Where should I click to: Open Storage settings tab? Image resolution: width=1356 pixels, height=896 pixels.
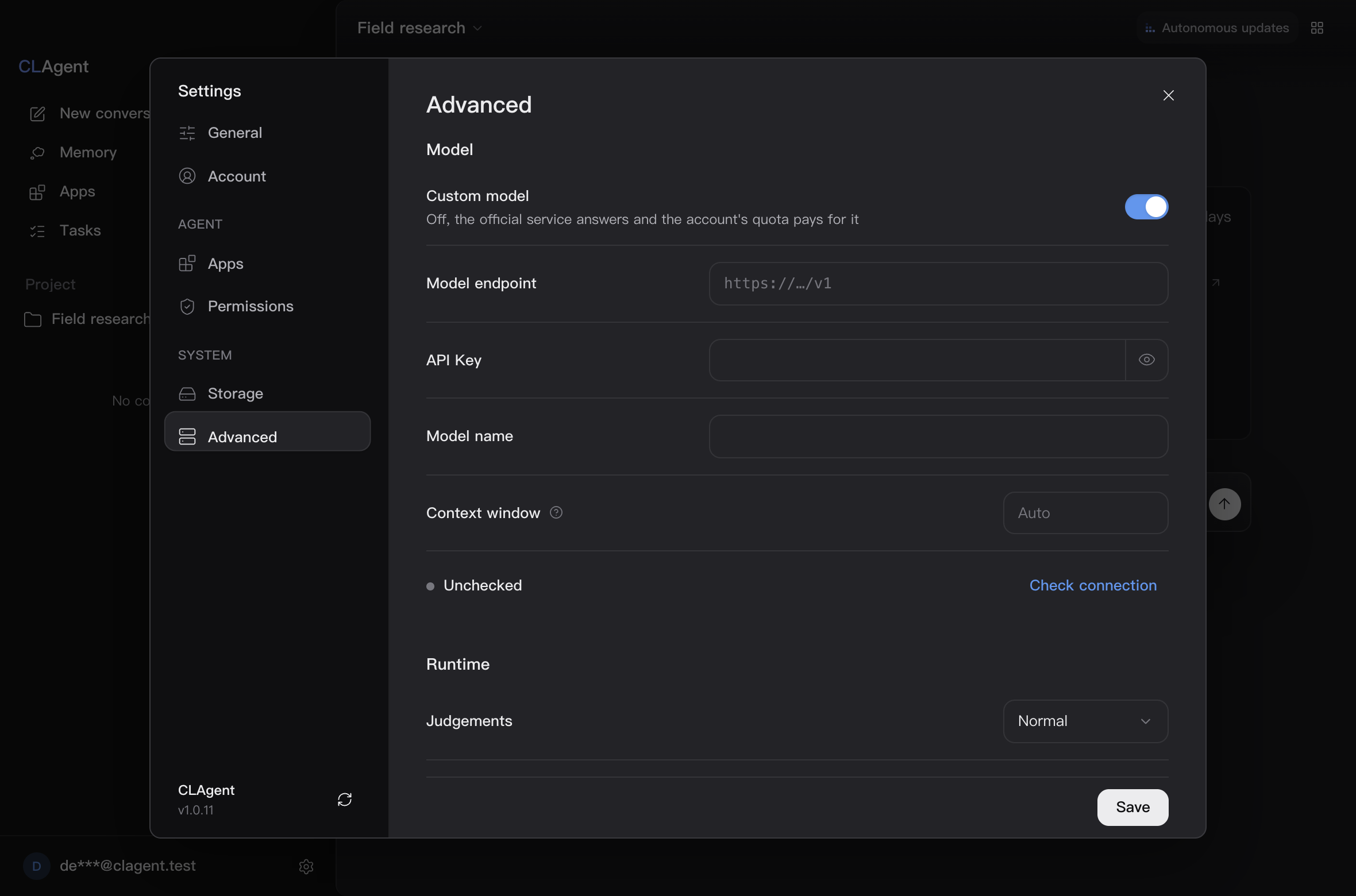(267, 393)
